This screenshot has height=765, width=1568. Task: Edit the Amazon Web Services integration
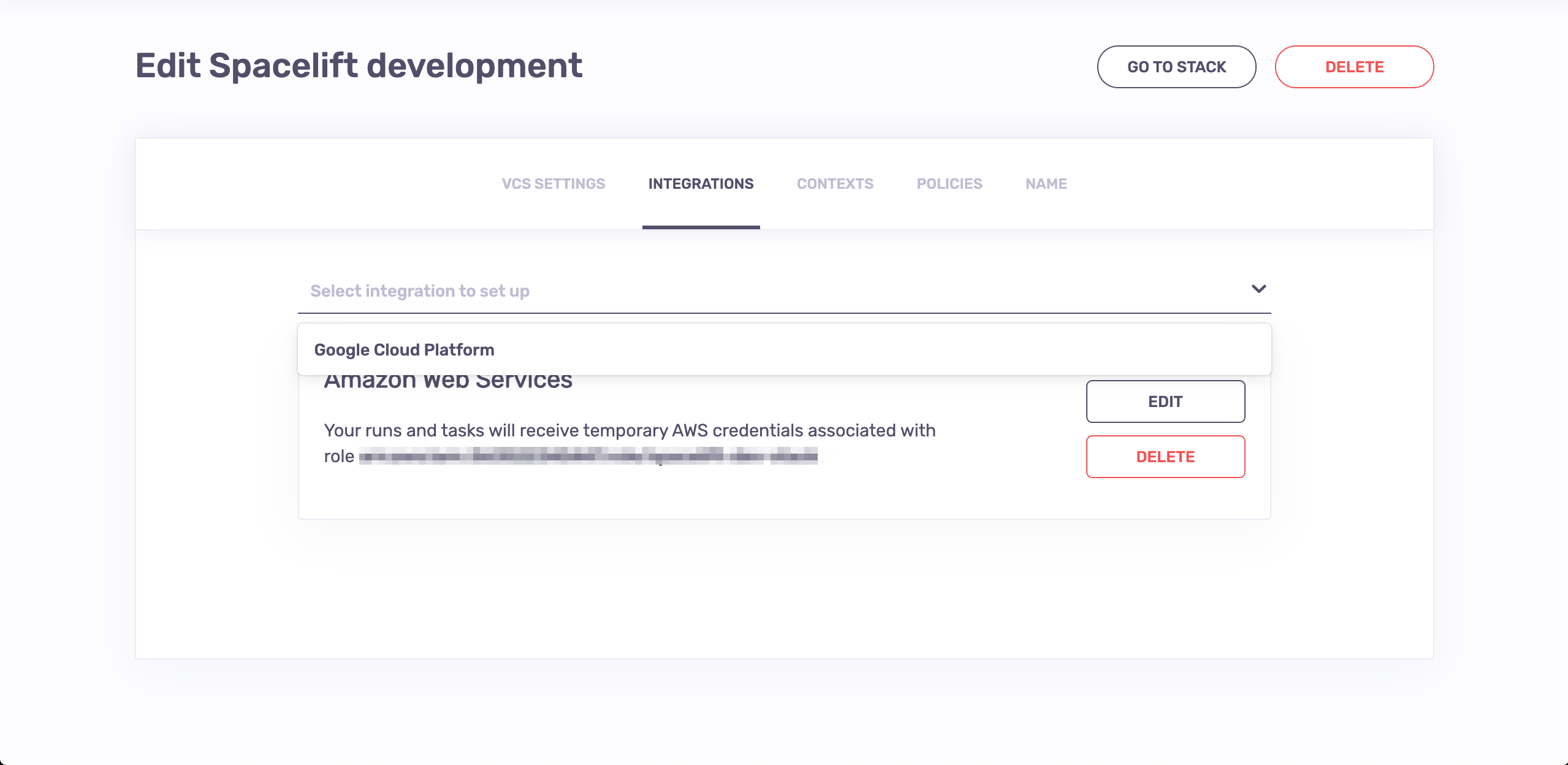1165,402
